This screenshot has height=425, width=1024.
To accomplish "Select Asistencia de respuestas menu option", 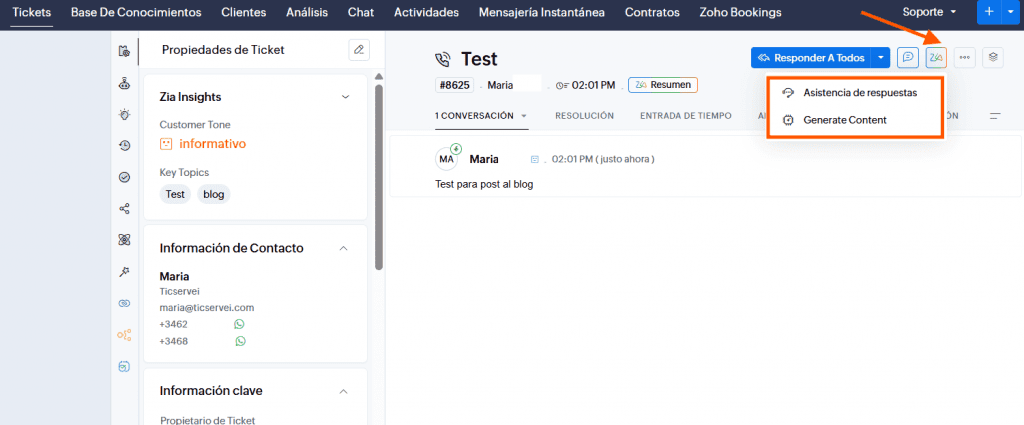I will coord(859,92).
